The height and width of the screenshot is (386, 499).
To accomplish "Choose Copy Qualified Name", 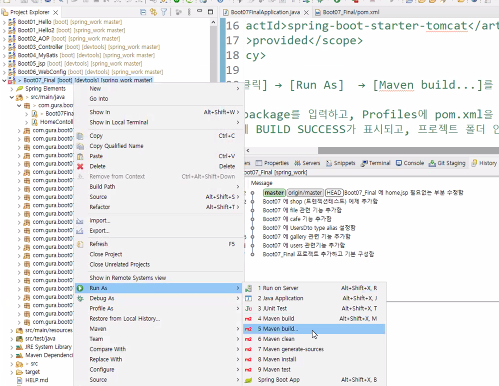I will 158,146.
